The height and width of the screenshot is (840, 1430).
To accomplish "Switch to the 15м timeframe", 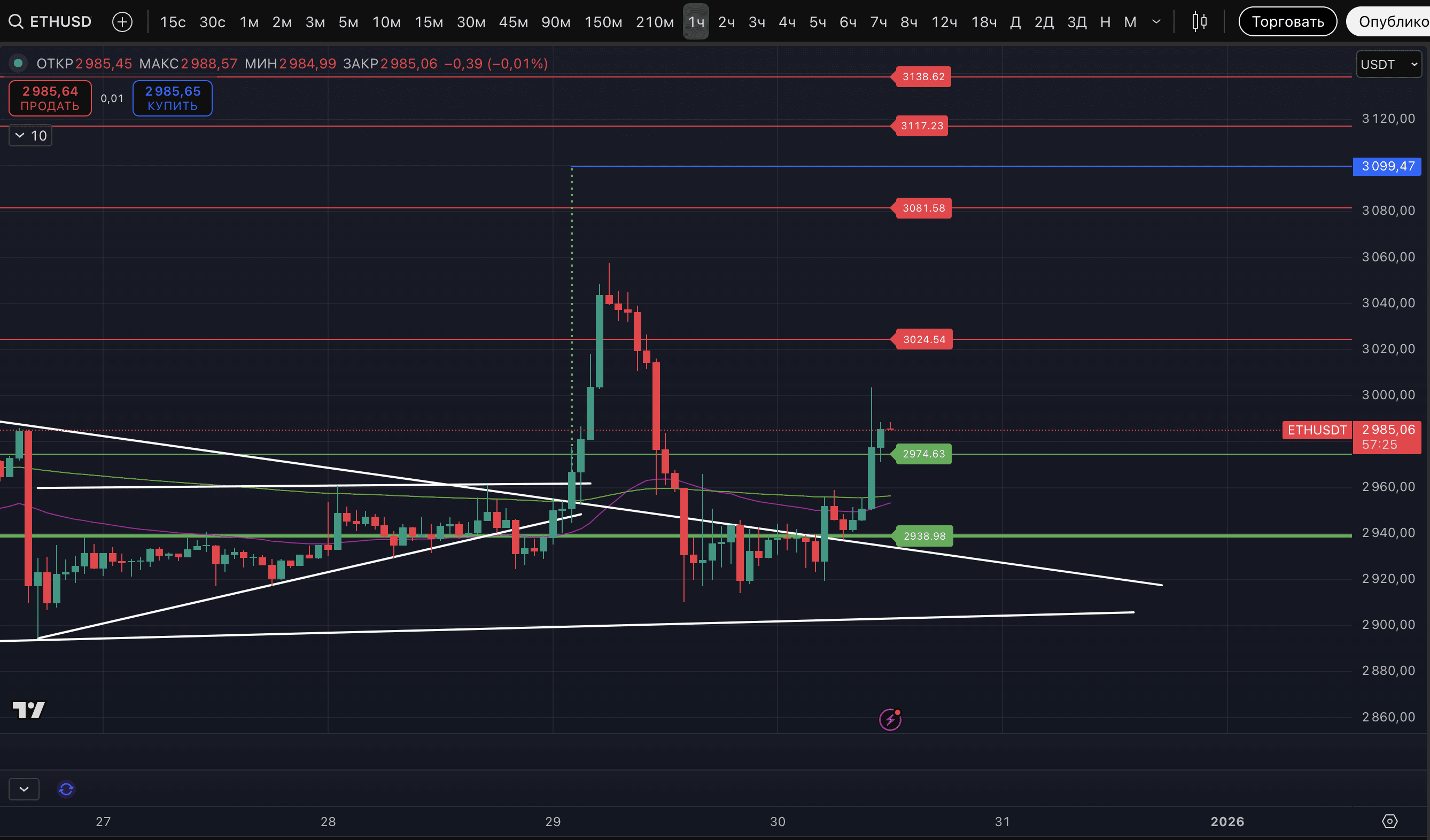I will pos(429,22).
